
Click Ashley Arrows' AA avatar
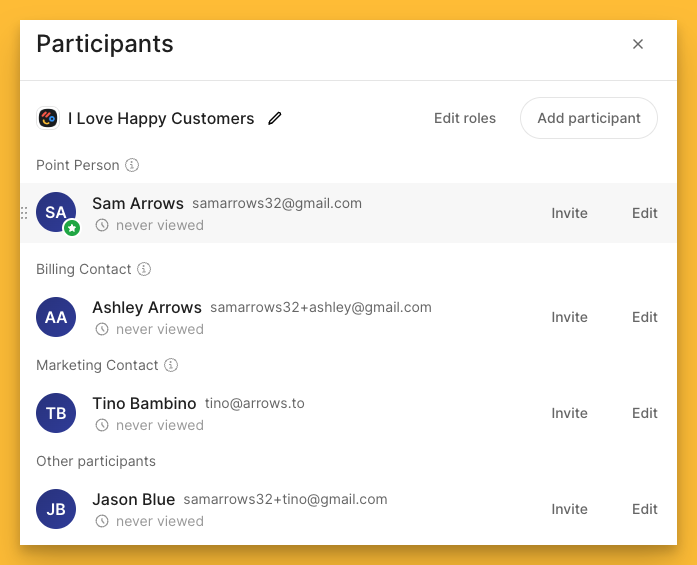tap(56, 317)
